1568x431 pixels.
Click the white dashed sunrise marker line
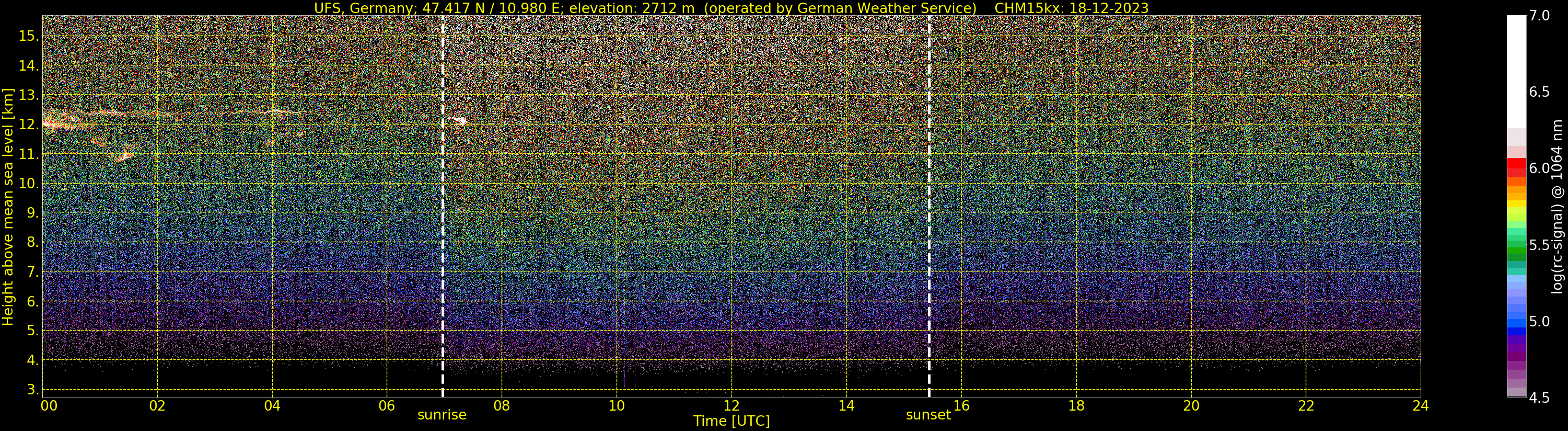pos(443,206)
